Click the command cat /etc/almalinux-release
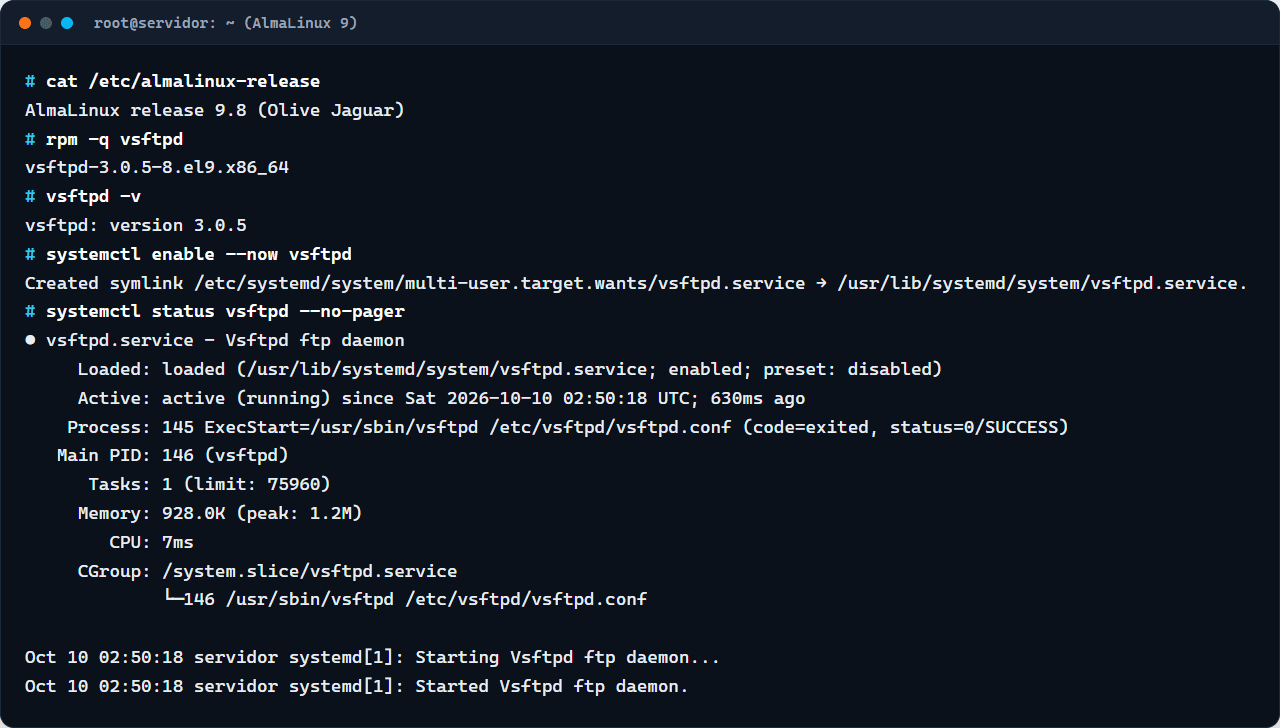The height and width of the screenshot is (728, 1280). pyautogui.click(x=183, y=81)
